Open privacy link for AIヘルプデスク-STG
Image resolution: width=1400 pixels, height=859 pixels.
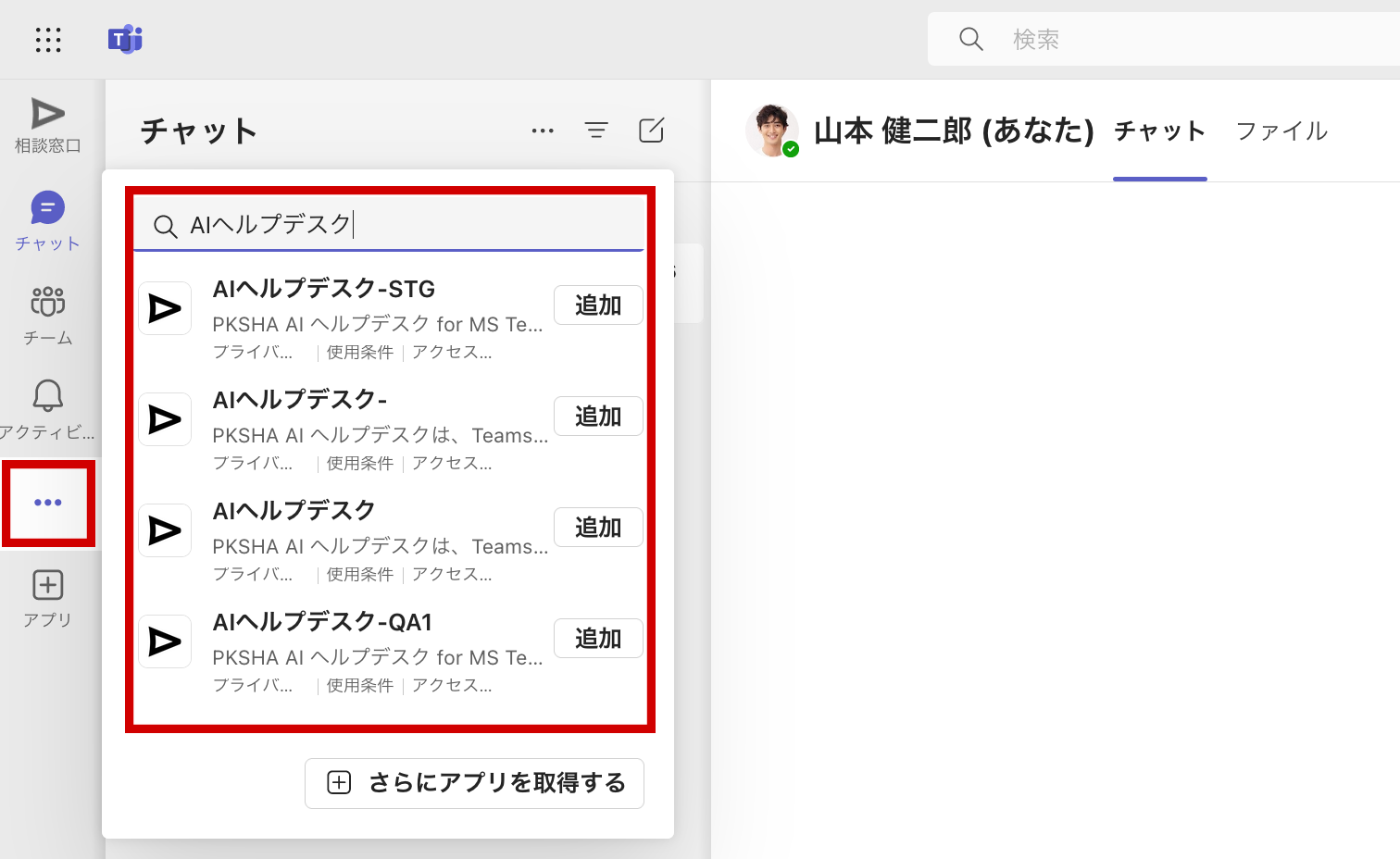click(253, 353)
